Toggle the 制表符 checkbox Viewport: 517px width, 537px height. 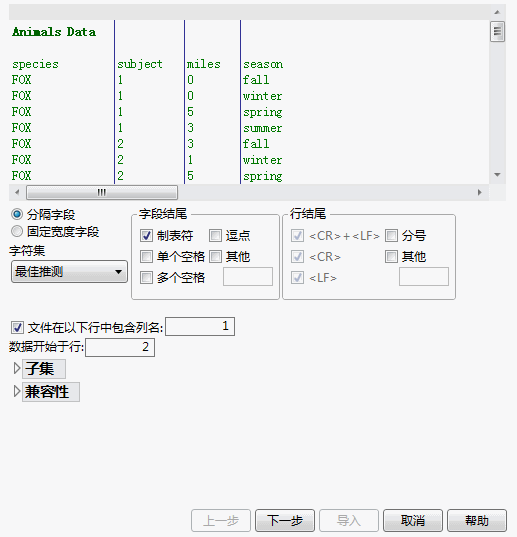tap(146, 235)
